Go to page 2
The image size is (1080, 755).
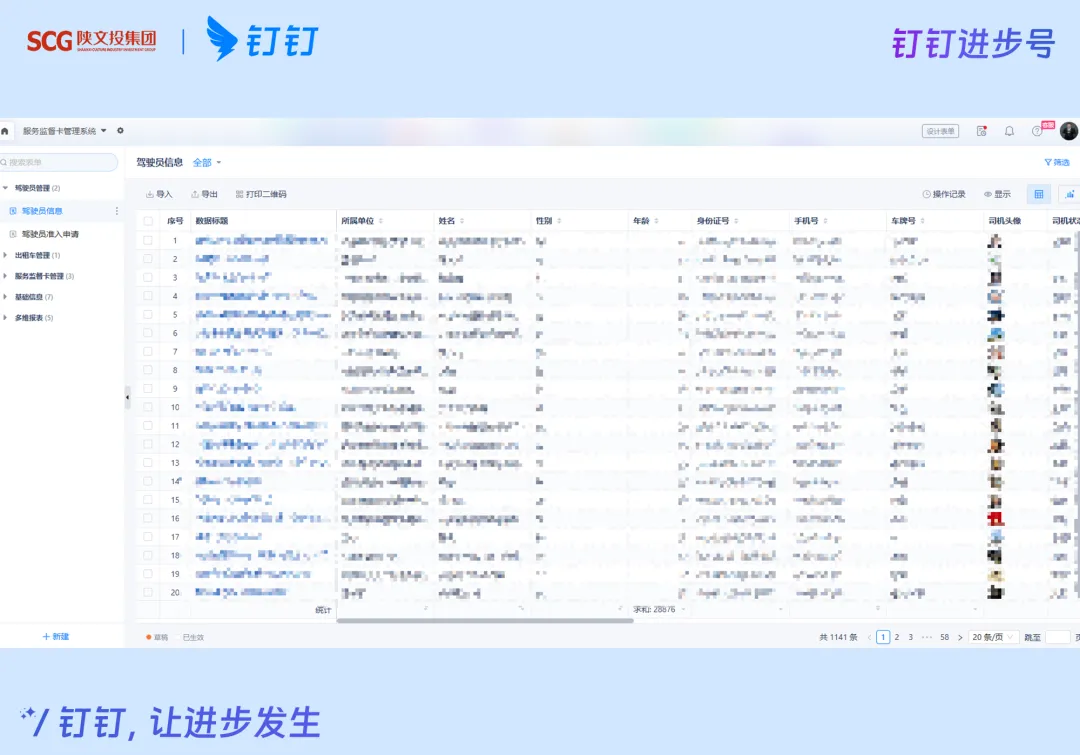897,637
